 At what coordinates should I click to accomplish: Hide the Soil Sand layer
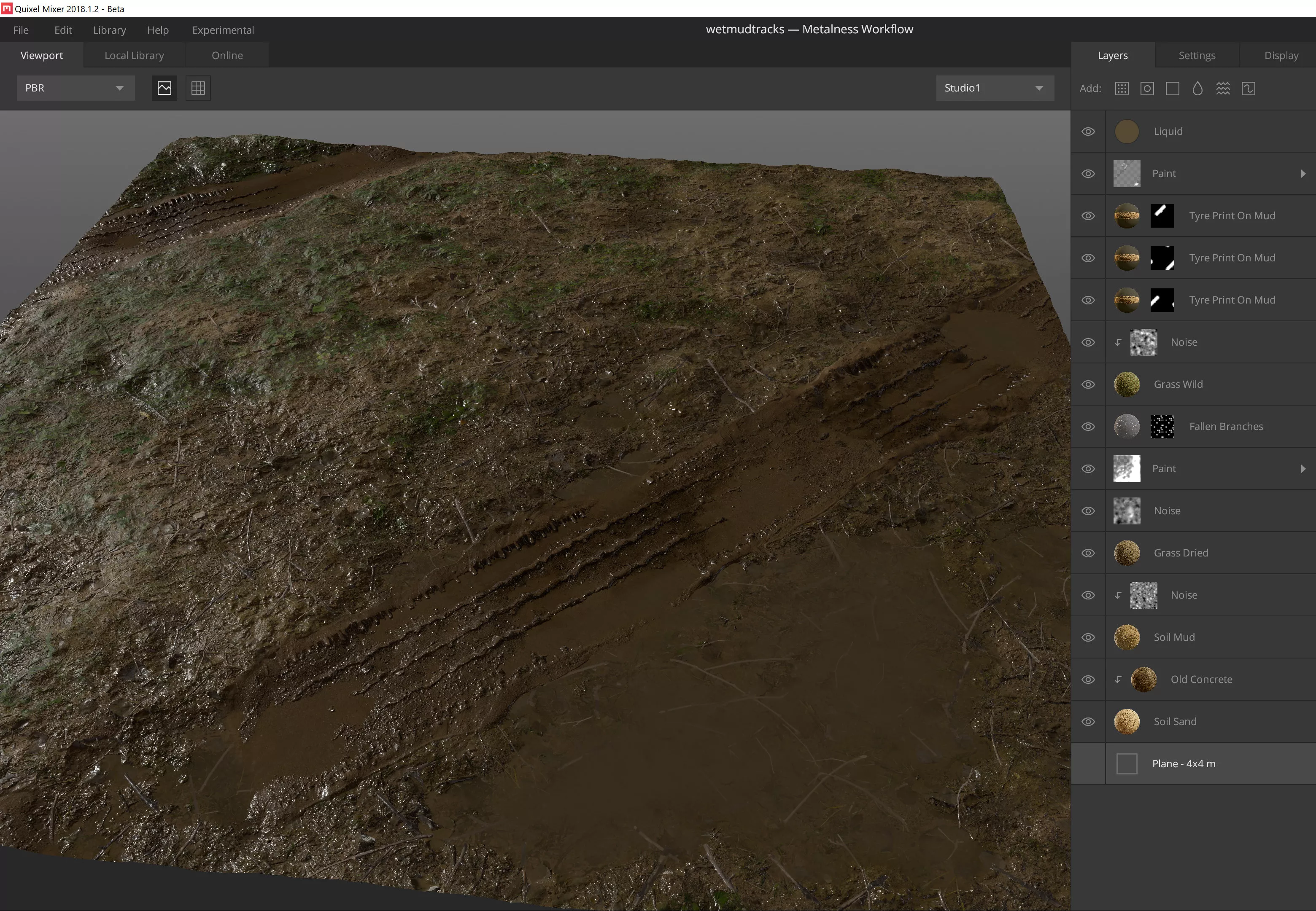coord(1088,721)
